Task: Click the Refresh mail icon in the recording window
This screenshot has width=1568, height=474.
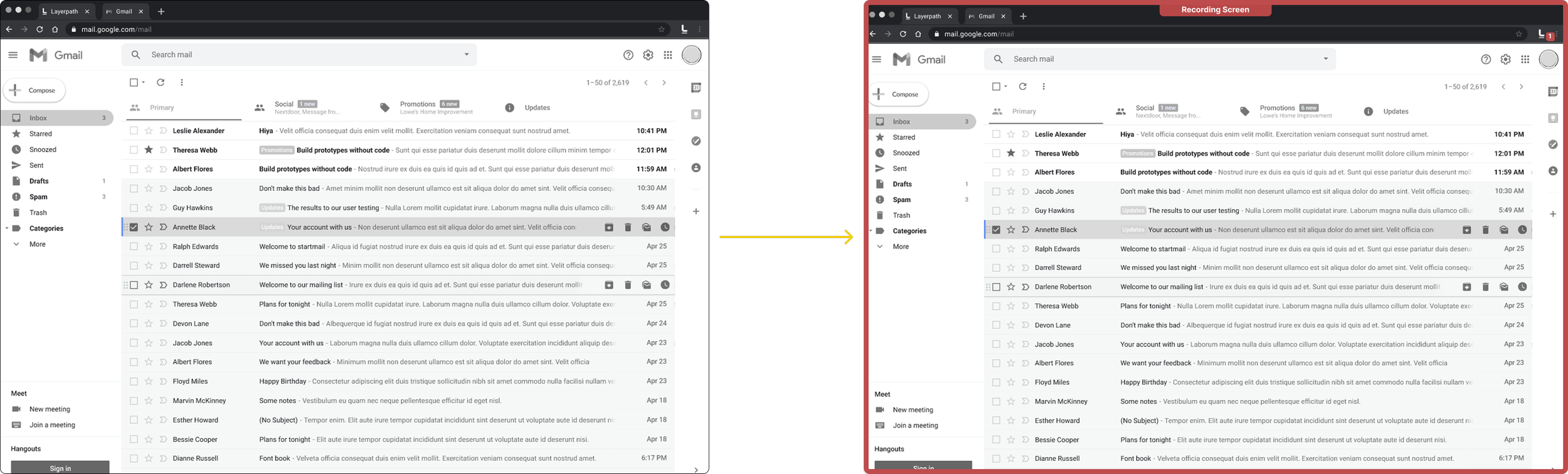Action: click(x=1023, y=87)
